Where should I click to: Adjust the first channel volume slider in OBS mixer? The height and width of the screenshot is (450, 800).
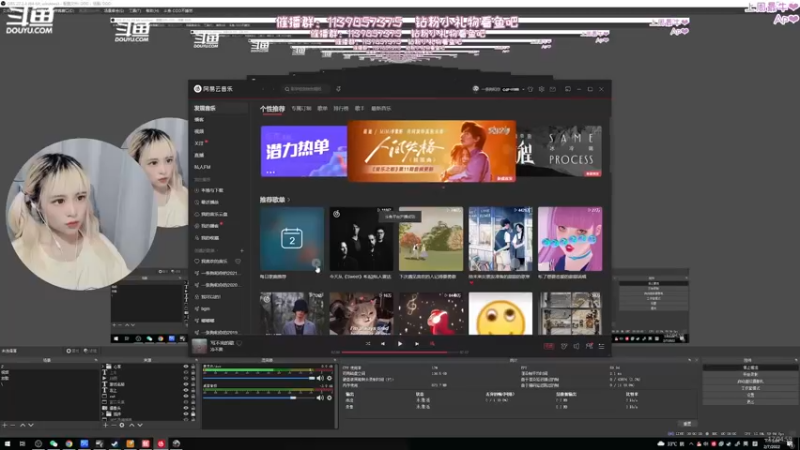[x=259, y=379]
